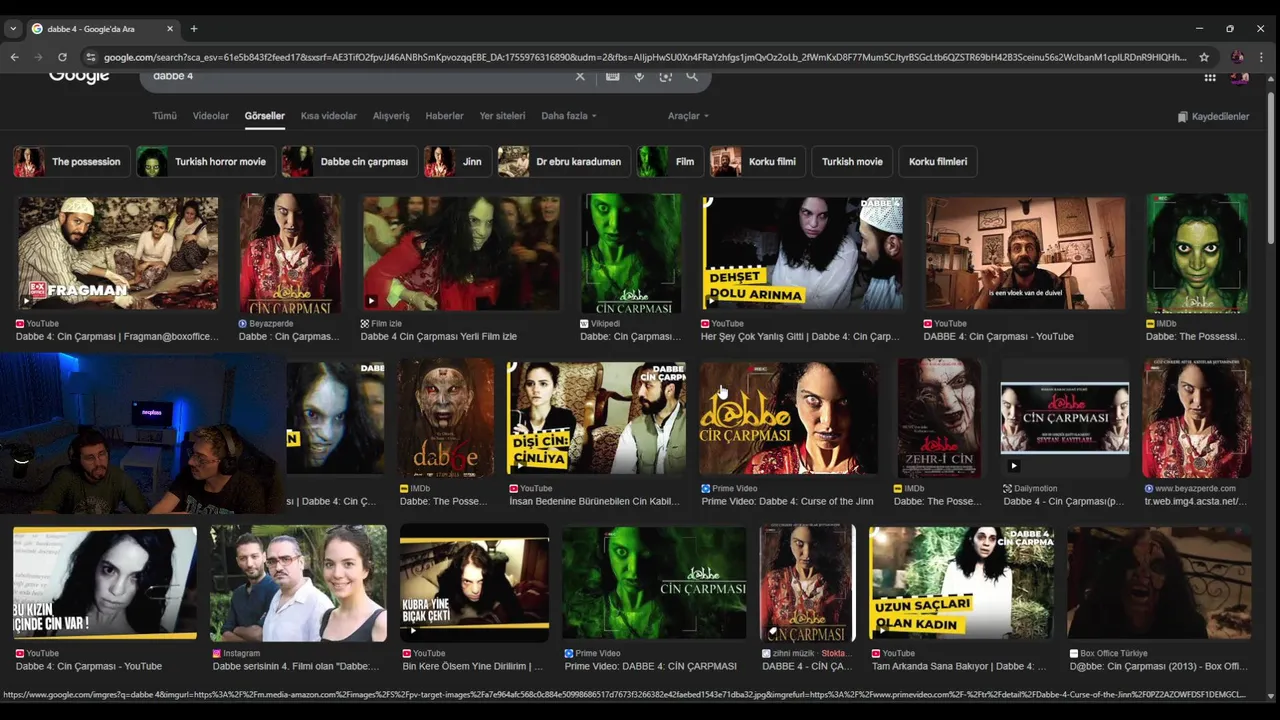Switch to the Alışveriş tab
Viewport: 1280px width, 720px height.
391,116
